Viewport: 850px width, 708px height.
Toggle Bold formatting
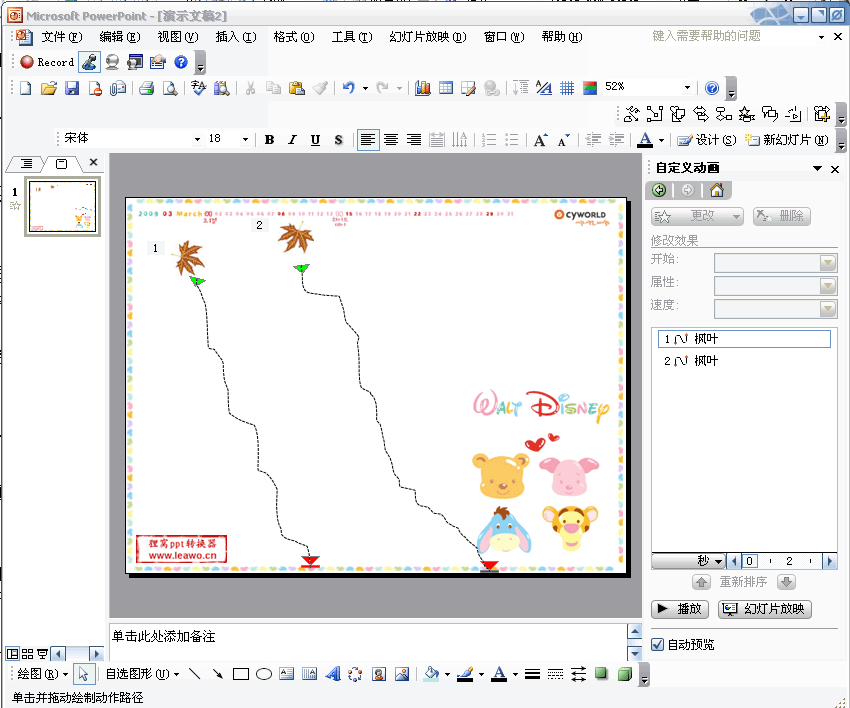(269, 140)
